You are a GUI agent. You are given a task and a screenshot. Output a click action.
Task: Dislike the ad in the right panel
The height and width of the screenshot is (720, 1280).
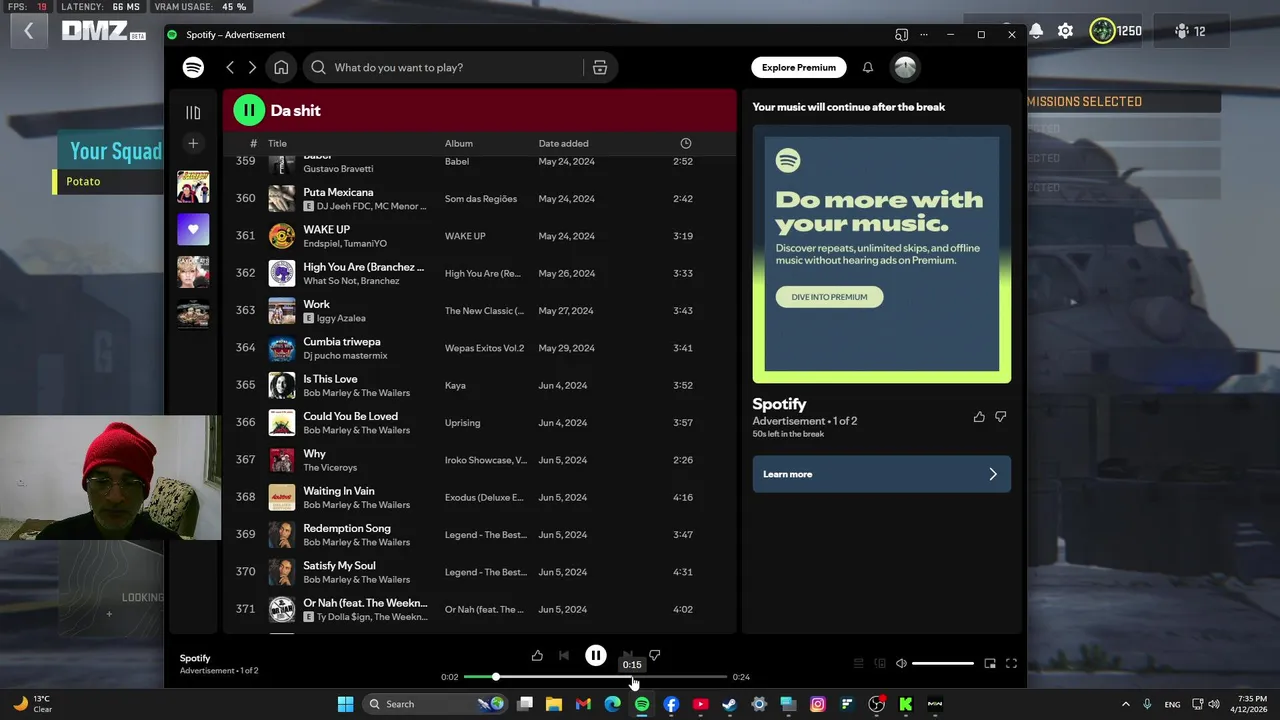[x=1001, y=416]
